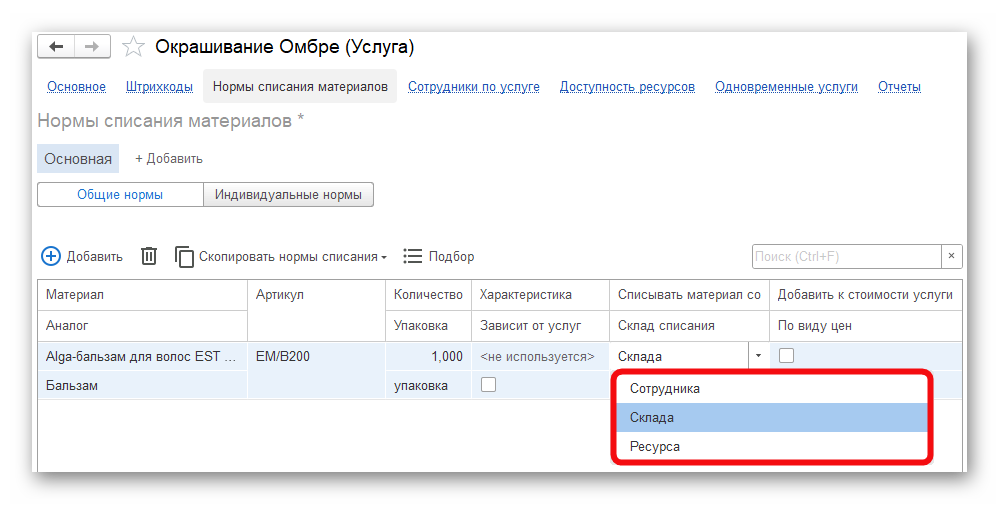Click the plus icon to add row
This screenshot has width=999, height=521.
click(x=51, y=256)
